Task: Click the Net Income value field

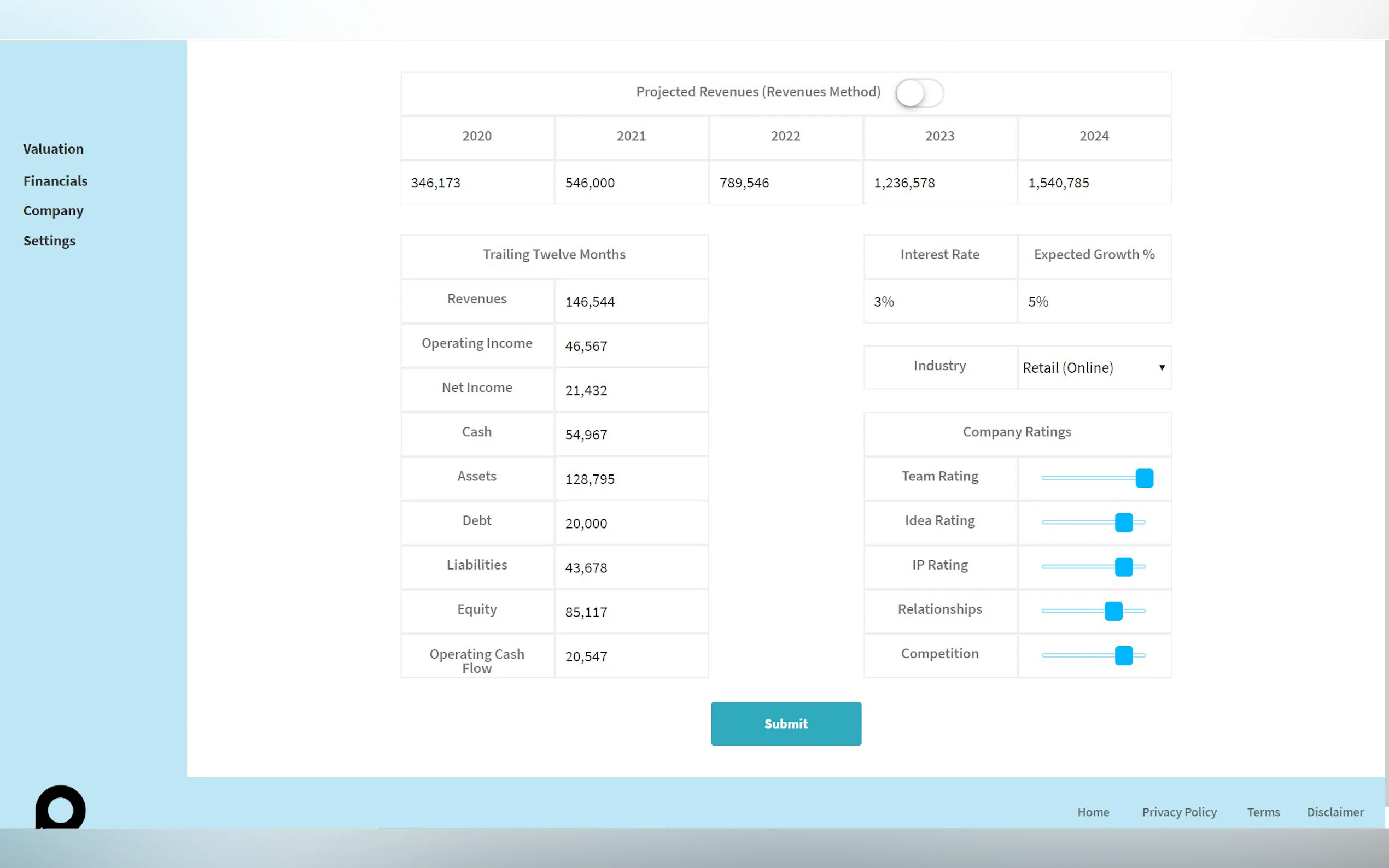Action: point(631,390)
